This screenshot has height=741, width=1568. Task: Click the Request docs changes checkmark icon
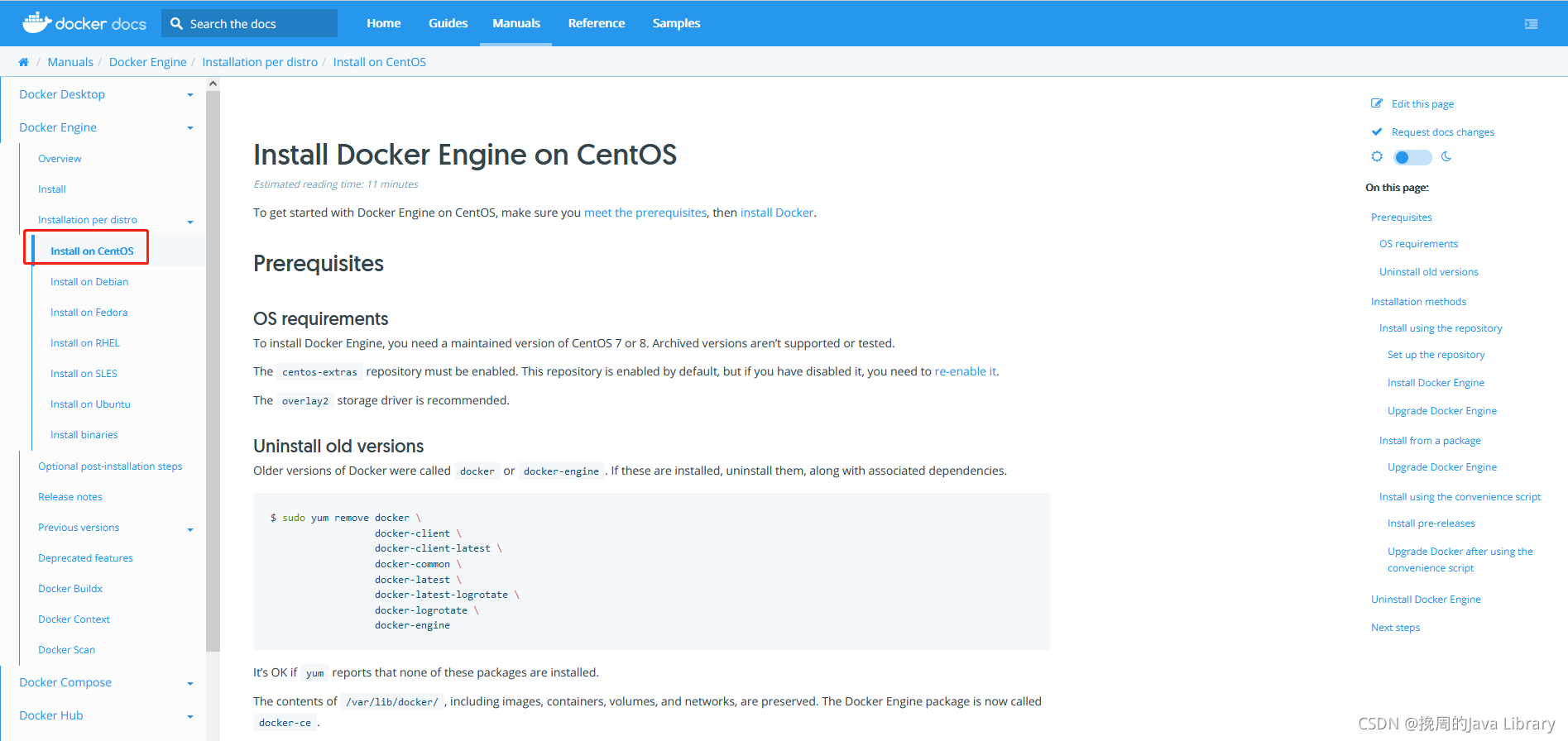pyautogui.click(x=1377, y=131)
